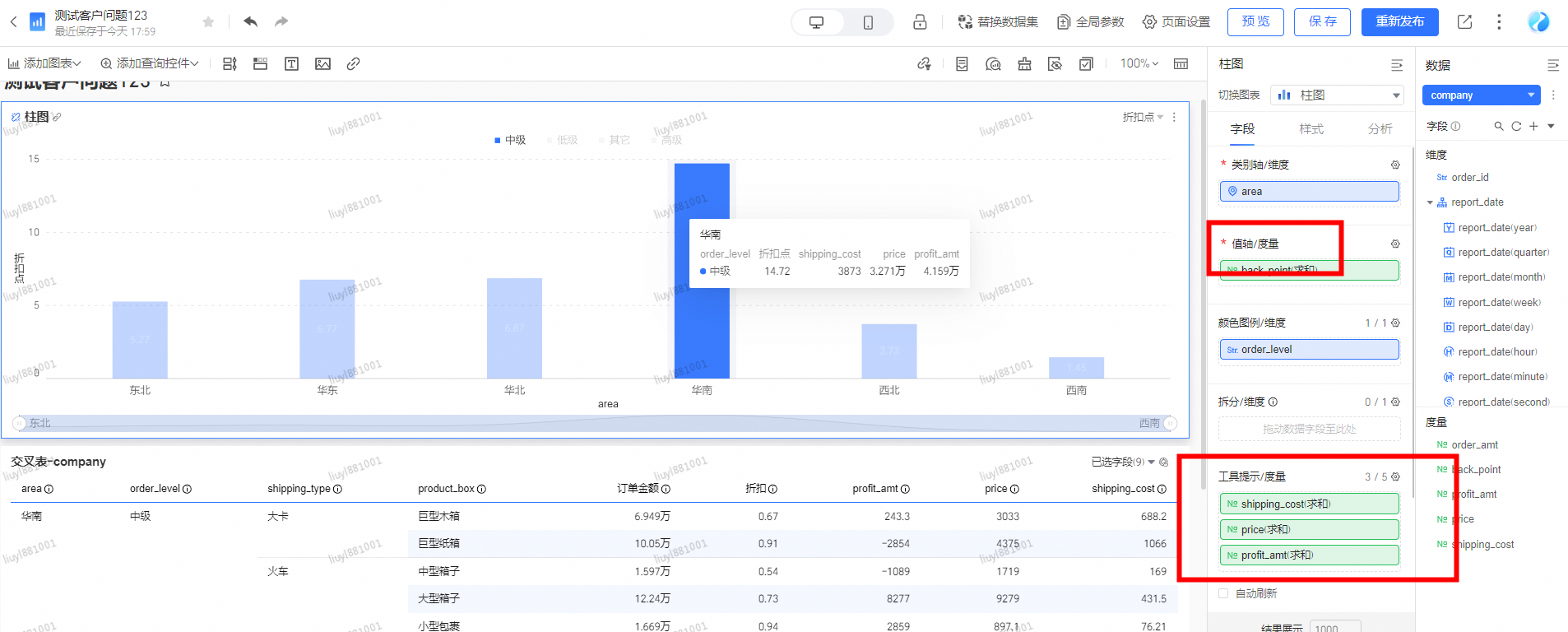This screenshot has width=1568, height=632.
Task: Open the 添加图表 dropdown
Action: tap(45, 63)
